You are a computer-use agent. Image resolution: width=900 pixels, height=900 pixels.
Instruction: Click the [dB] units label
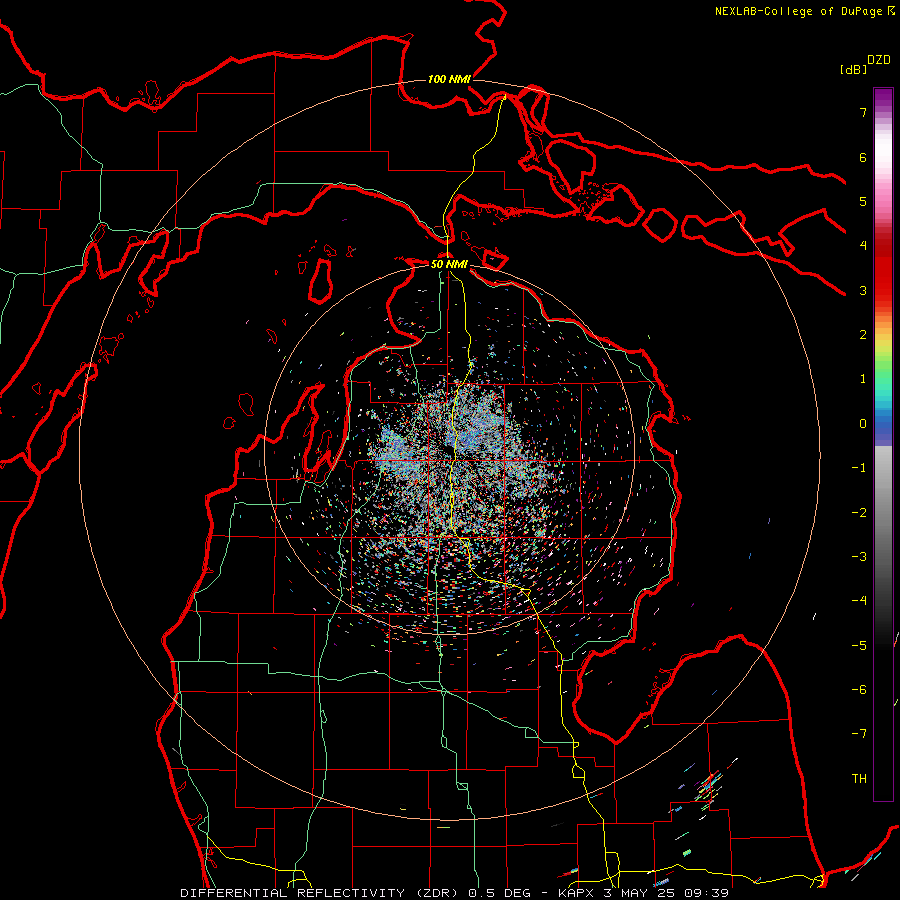853,69
